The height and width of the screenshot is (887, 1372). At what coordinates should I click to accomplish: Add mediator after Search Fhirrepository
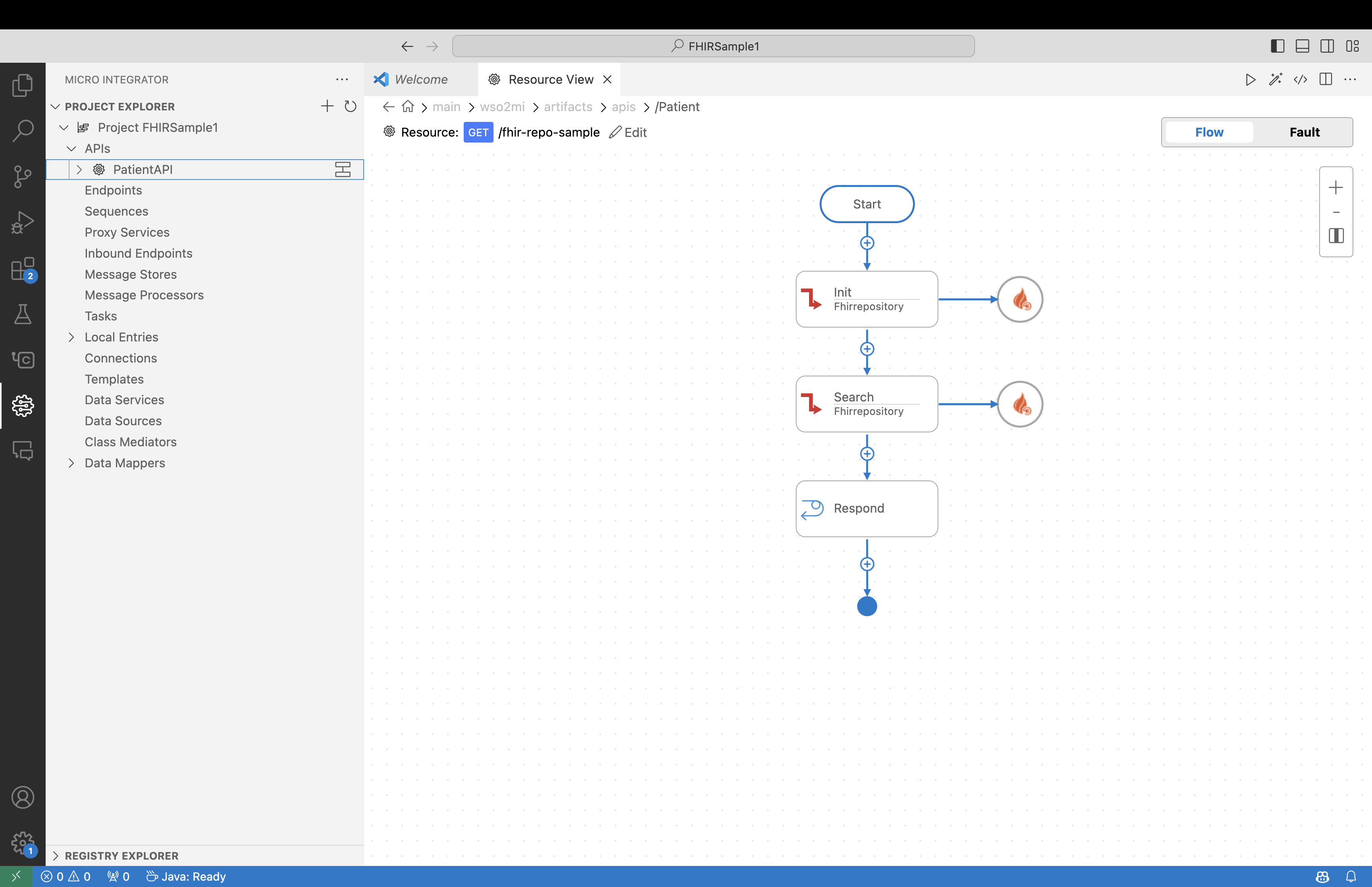(867, 454)
